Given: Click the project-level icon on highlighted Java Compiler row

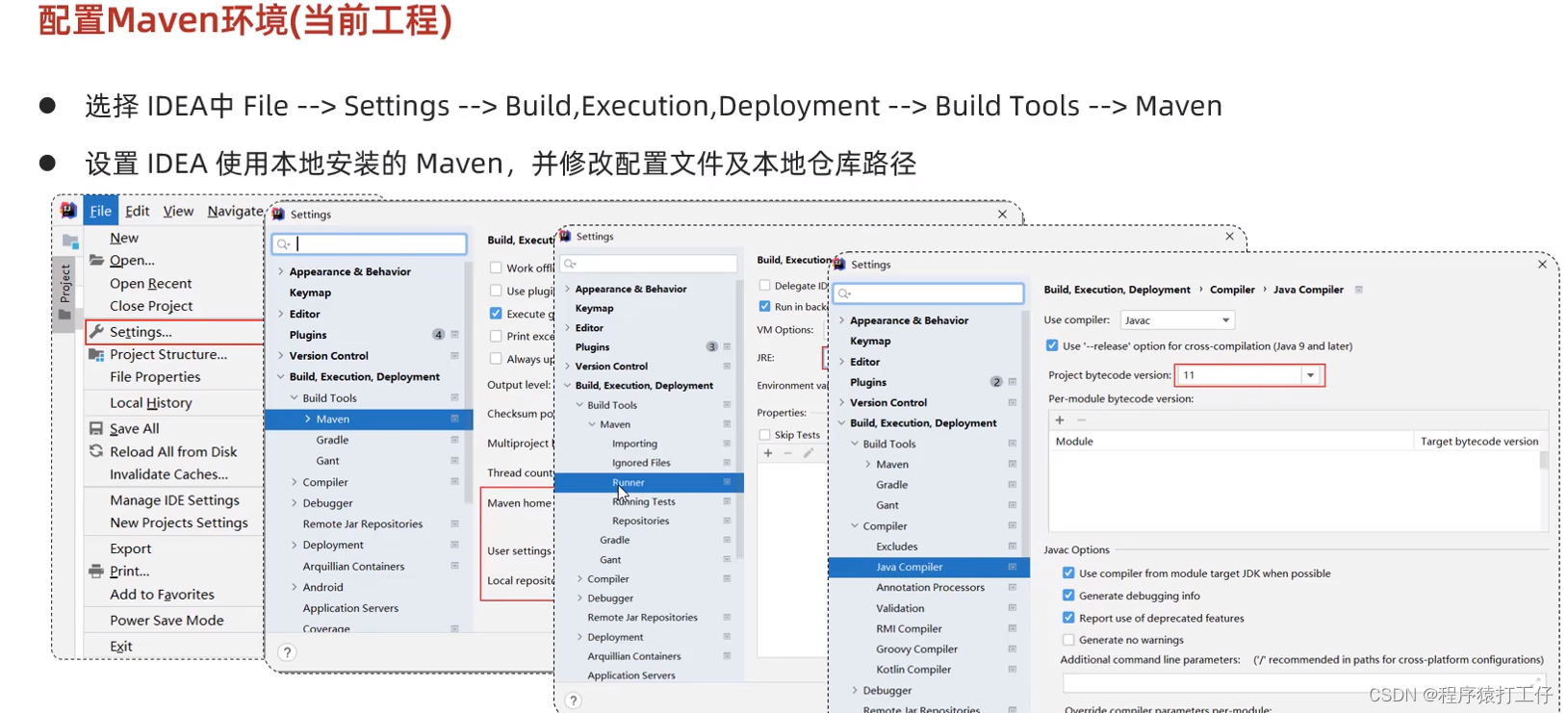Looking at the screenshot, I should (x=1012, y=567).
